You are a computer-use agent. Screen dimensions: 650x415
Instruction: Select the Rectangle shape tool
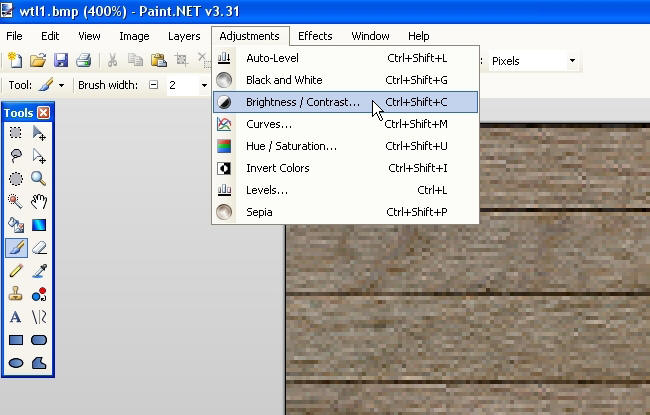16,340
